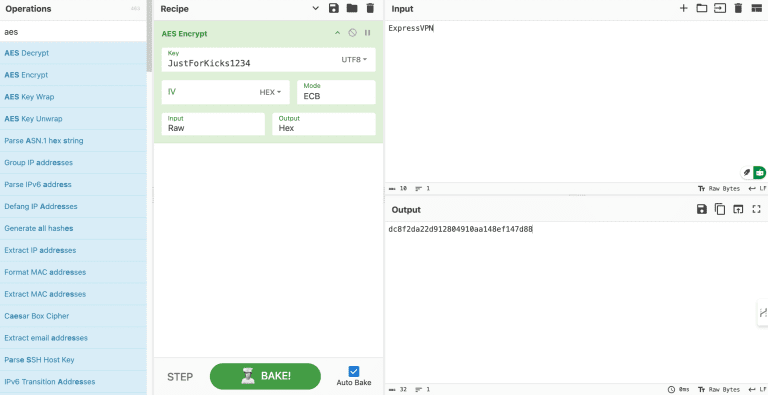The height and width of the screenshot is (395, 768).
Task: Open Key encoding UTF8 dropdown
Action: pos(354,60)
